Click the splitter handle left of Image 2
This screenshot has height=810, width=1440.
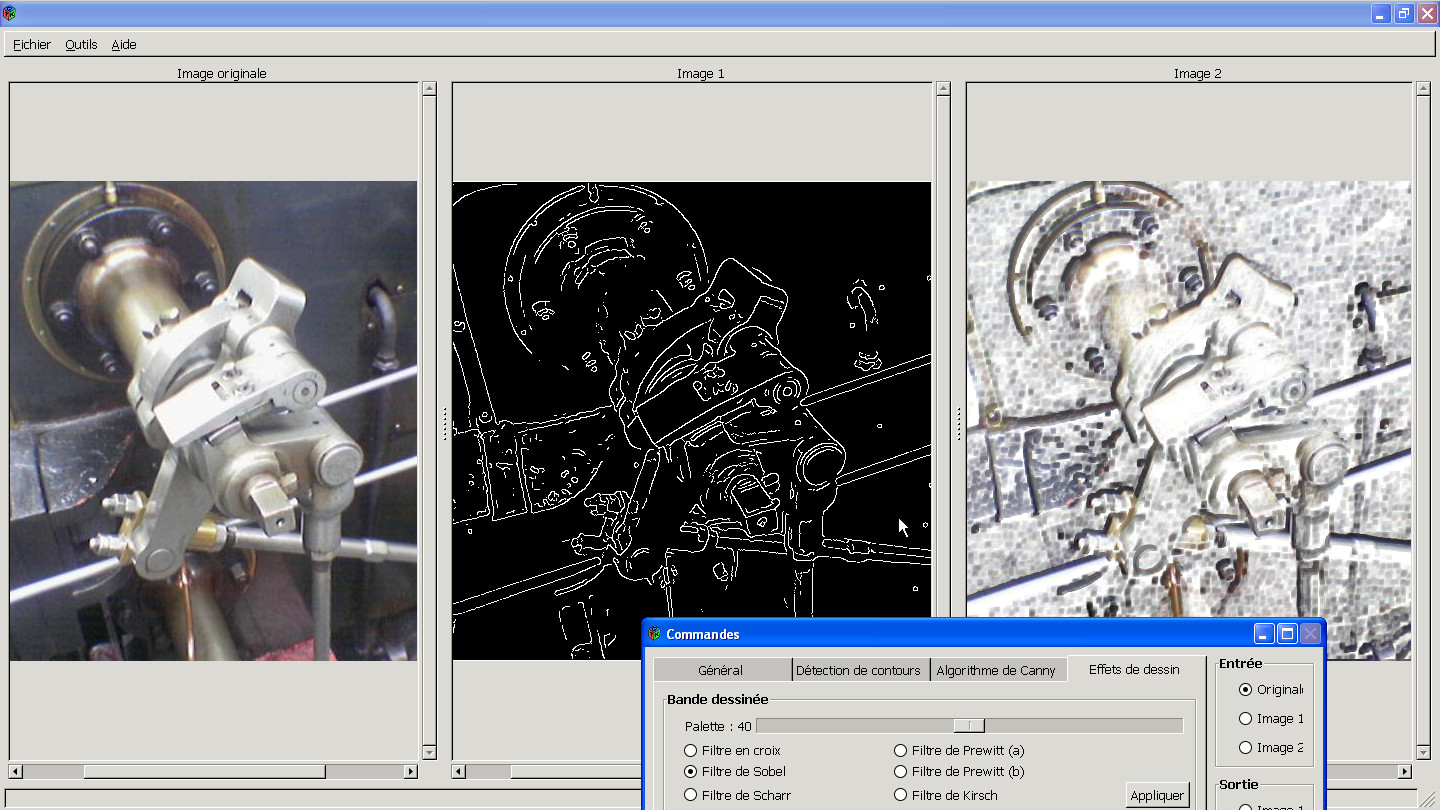(x=959, y=423)
